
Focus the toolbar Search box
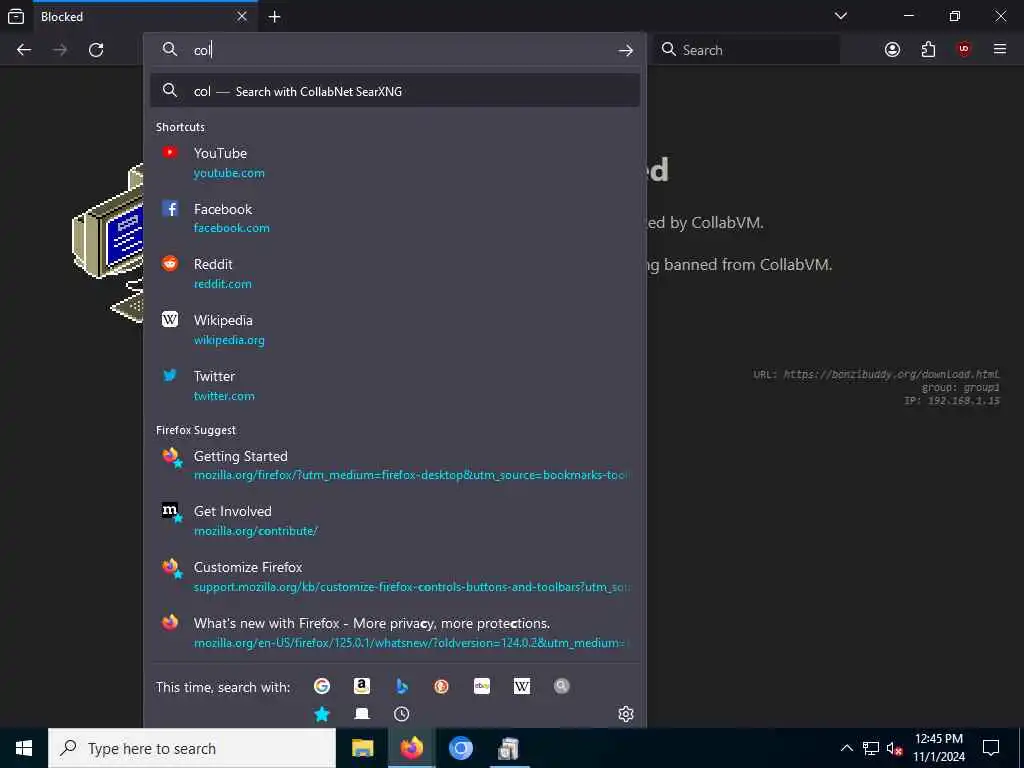point(747,50)
